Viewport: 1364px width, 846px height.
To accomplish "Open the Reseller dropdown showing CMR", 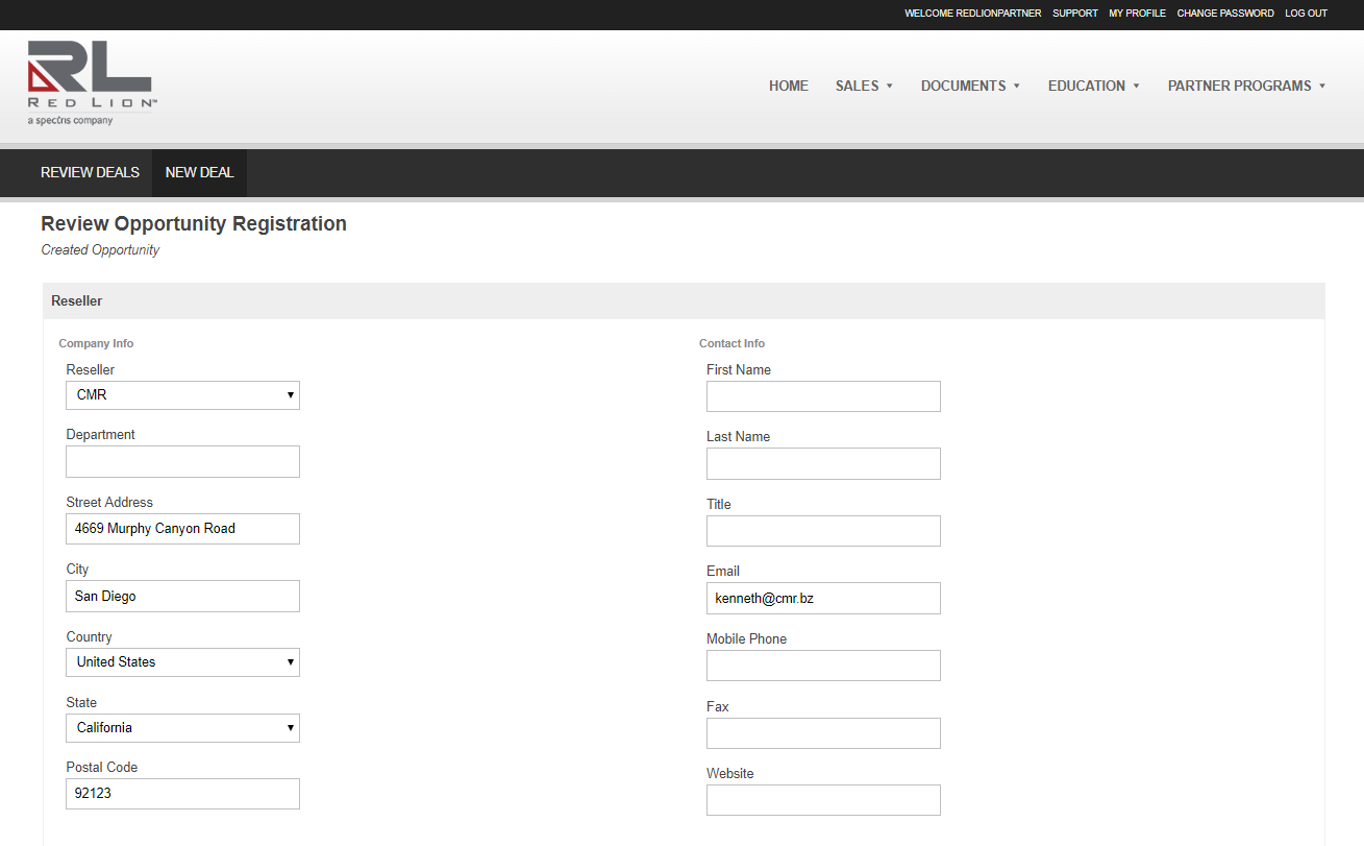I will [x=182, y=395].
